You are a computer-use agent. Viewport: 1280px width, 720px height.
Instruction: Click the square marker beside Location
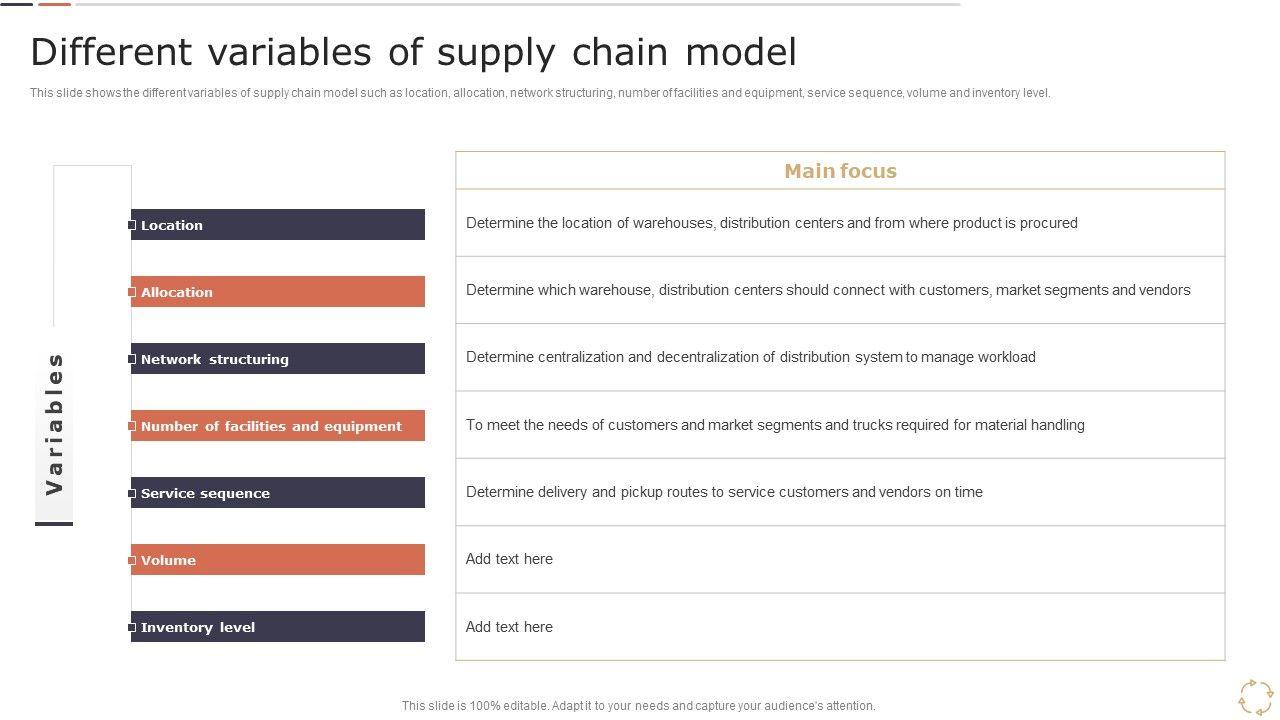tap(132, 225)
